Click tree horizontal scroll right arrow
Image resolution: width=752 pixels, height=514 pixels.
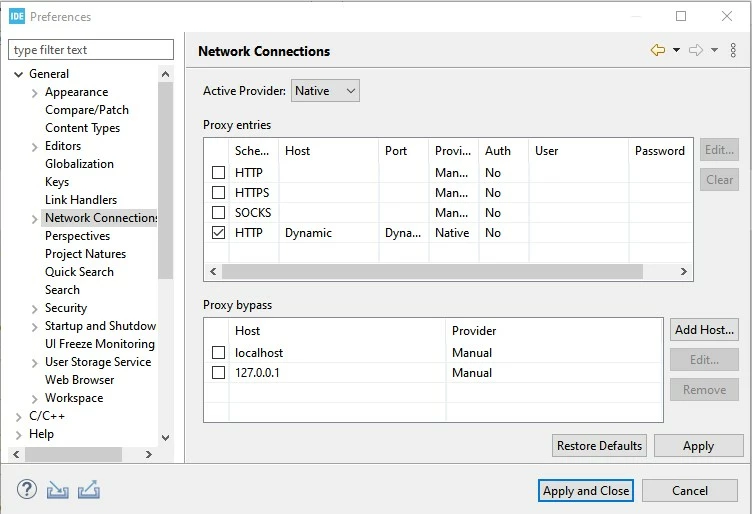point(149,454)
